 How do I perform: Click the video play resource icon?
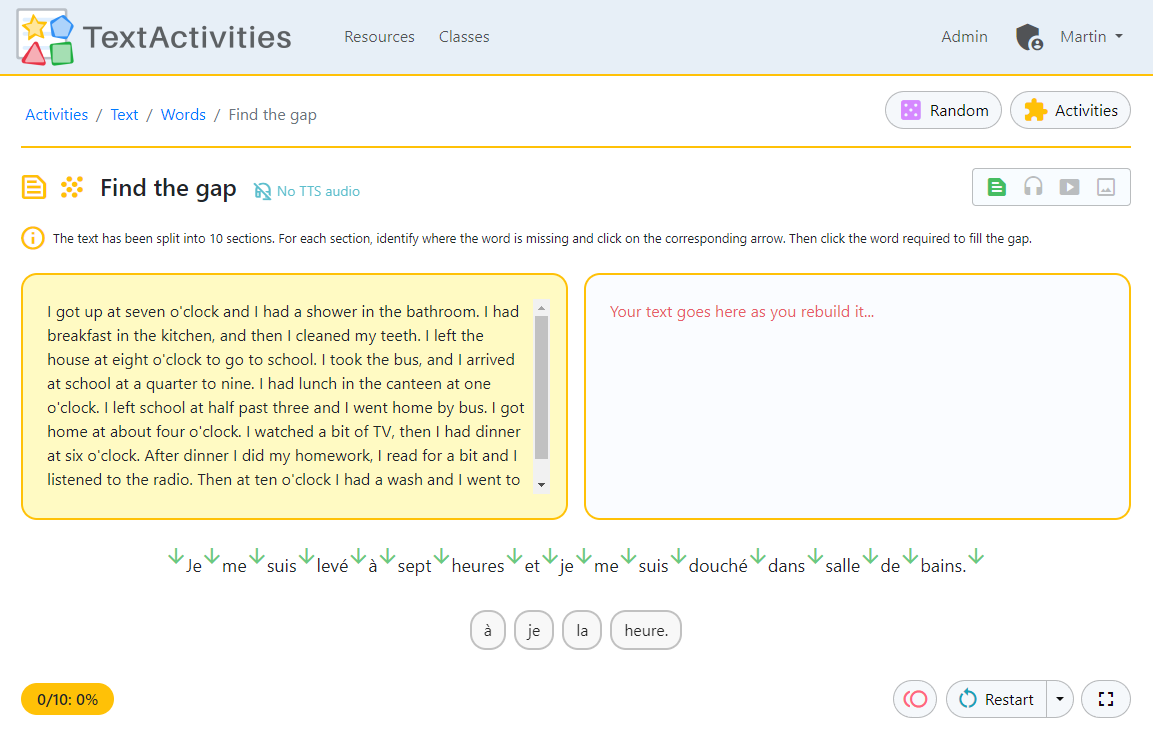tap(1069, 187)
